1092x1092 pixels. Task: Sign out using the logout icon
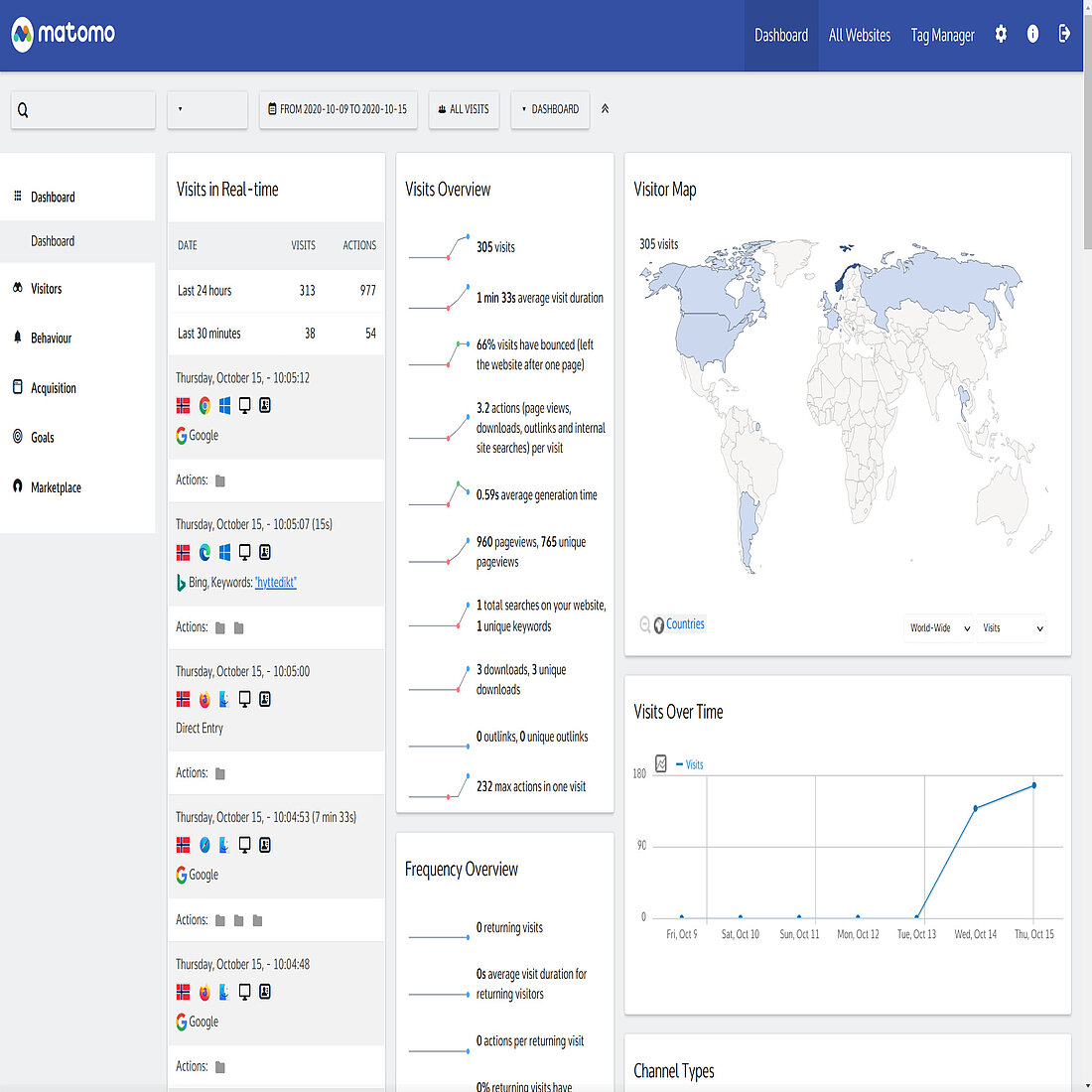1064,34
